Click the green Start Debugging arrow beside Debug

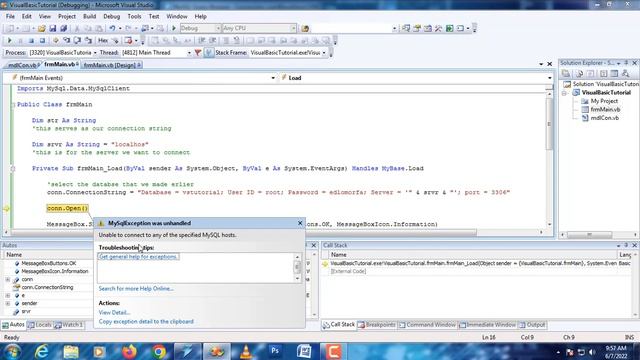[x=174, y=29]
